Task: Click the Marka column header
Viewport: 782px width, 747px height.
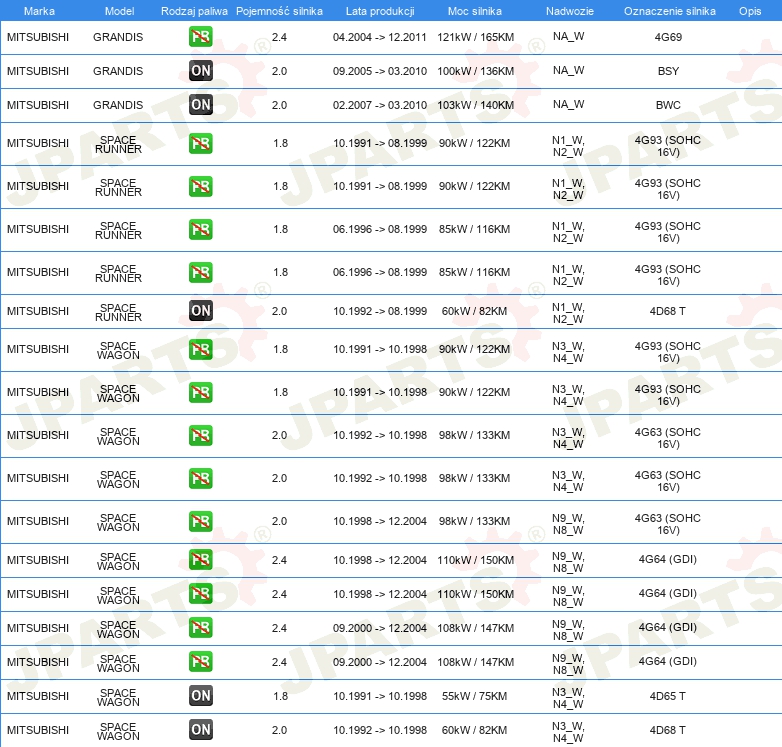Action: click(x=39, y=11)
